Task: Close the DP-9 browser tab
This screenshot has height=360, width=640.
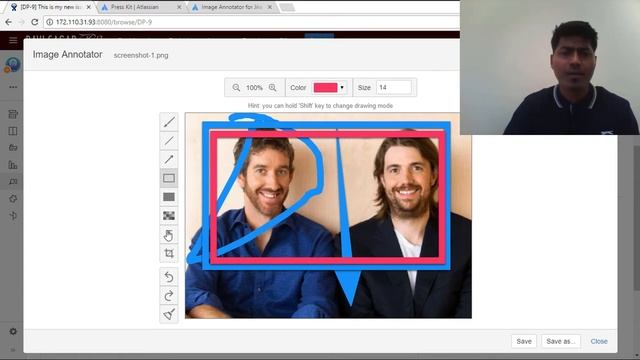Action: 89,7
